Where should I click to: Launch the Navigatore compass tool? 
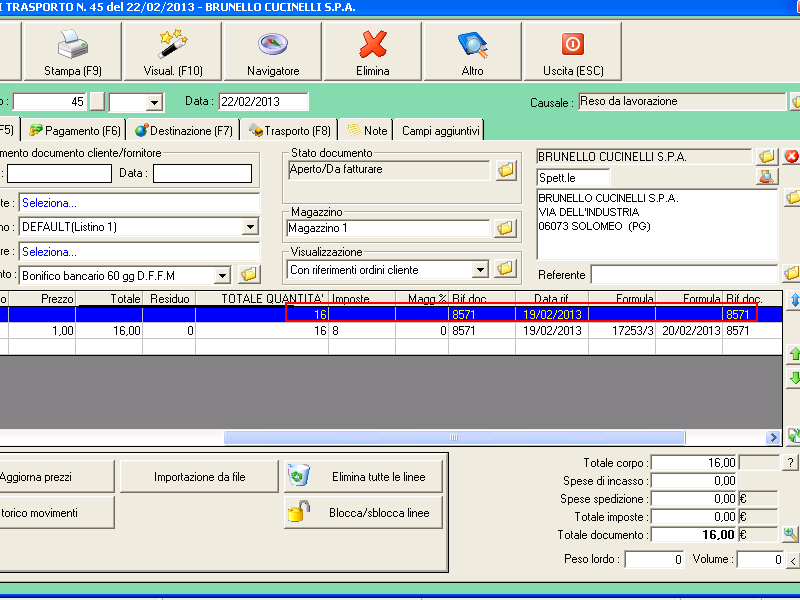pyautogui.click(x=273, y=51)
